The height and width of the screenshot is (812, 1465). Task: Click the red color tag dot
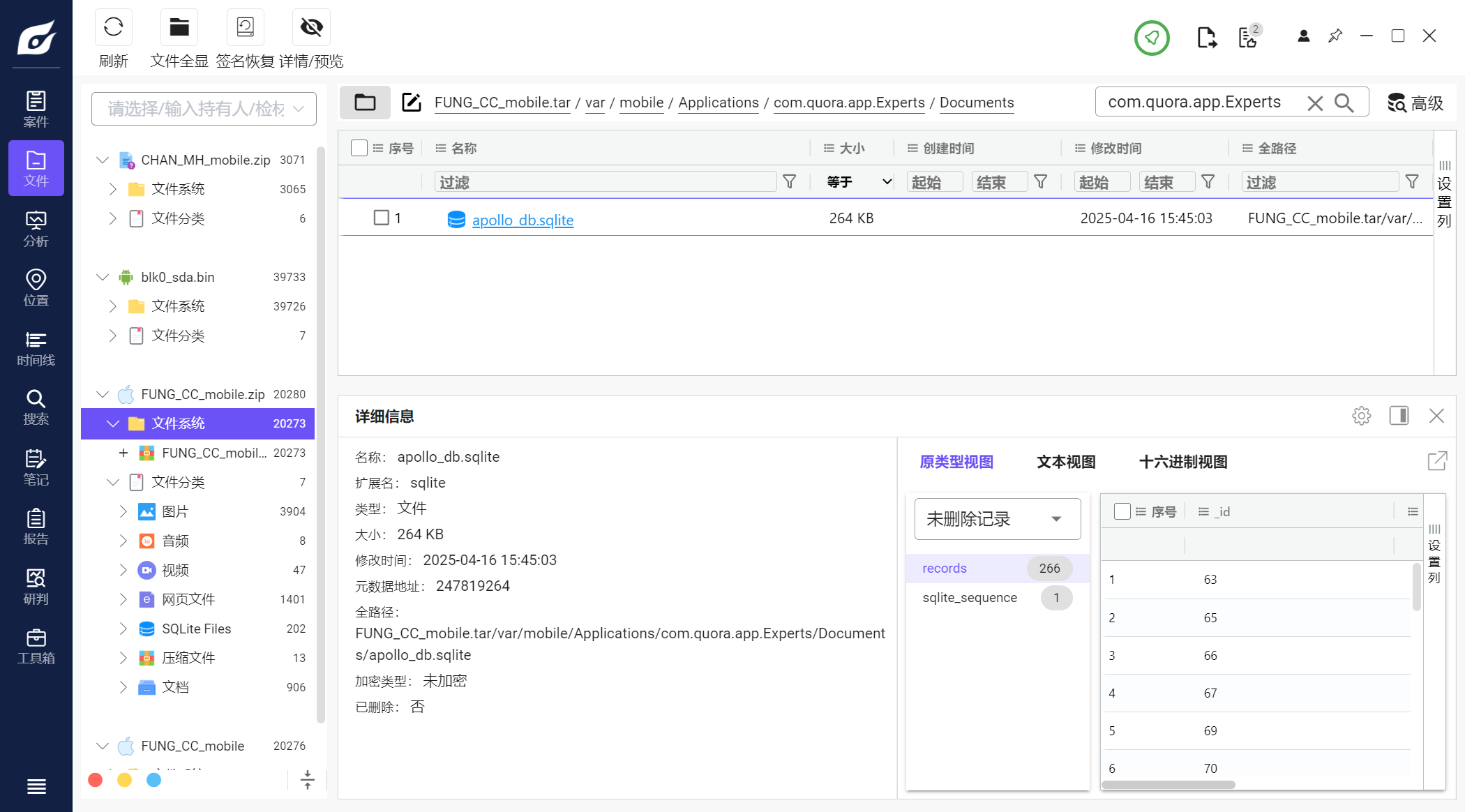coord(96,780)
